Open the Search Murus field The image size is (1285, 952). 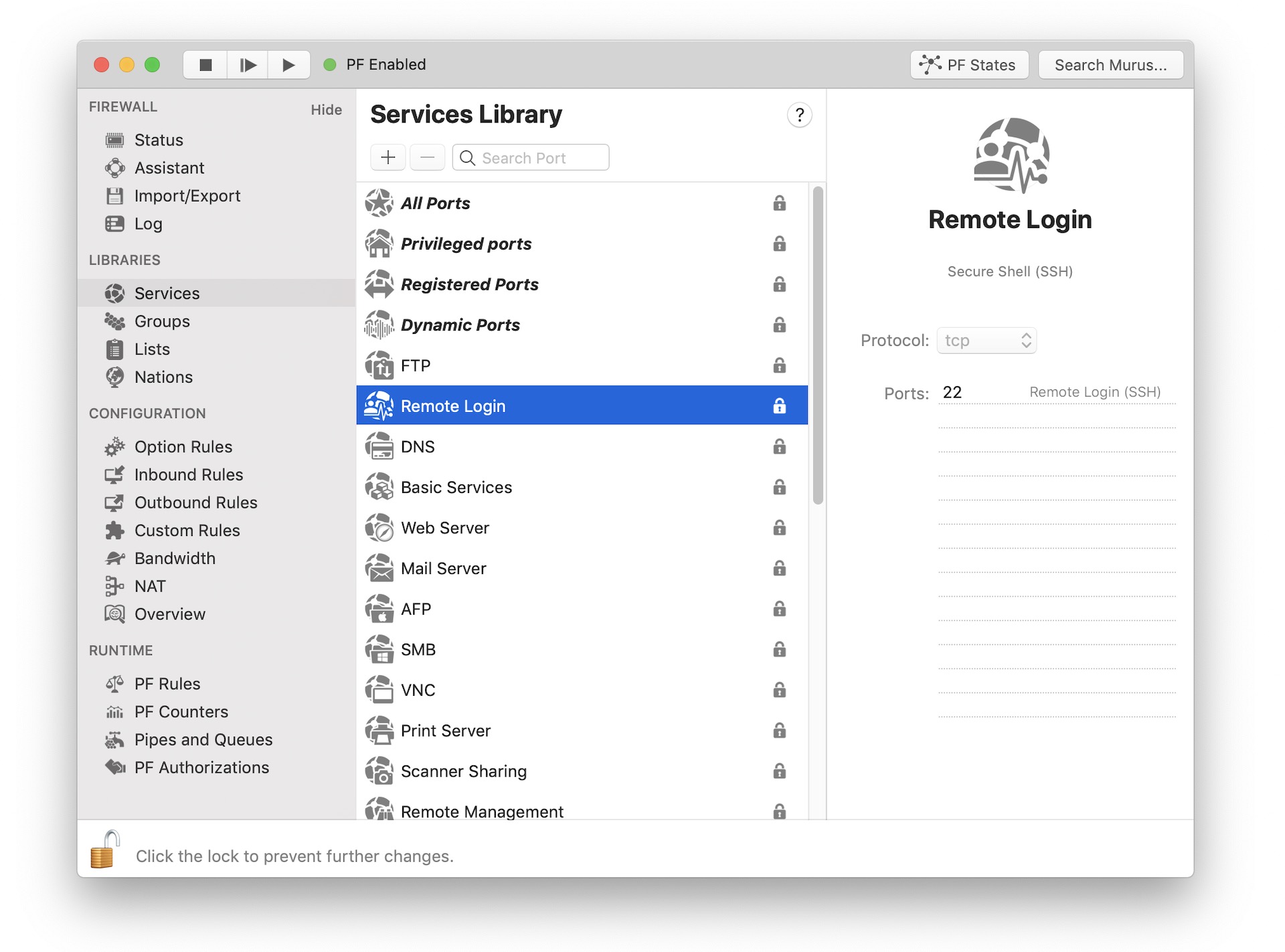coord(1110,65)
